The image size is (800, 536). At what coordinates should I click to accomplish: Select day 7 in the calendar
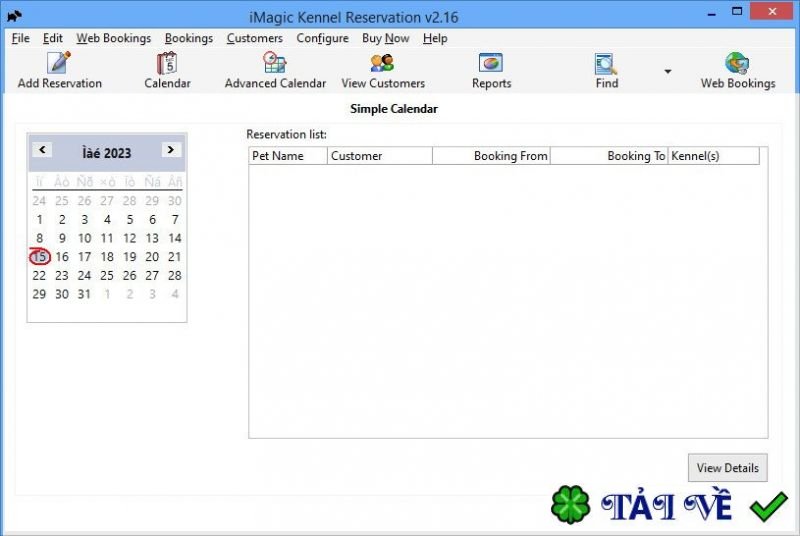(x=175, y=219)
